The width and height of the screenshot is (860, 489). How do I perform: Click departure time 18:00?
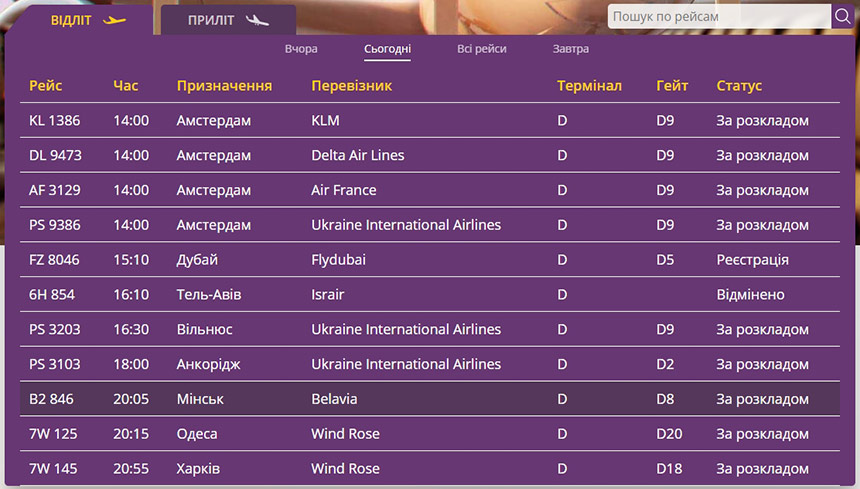[x=131, y=364]
